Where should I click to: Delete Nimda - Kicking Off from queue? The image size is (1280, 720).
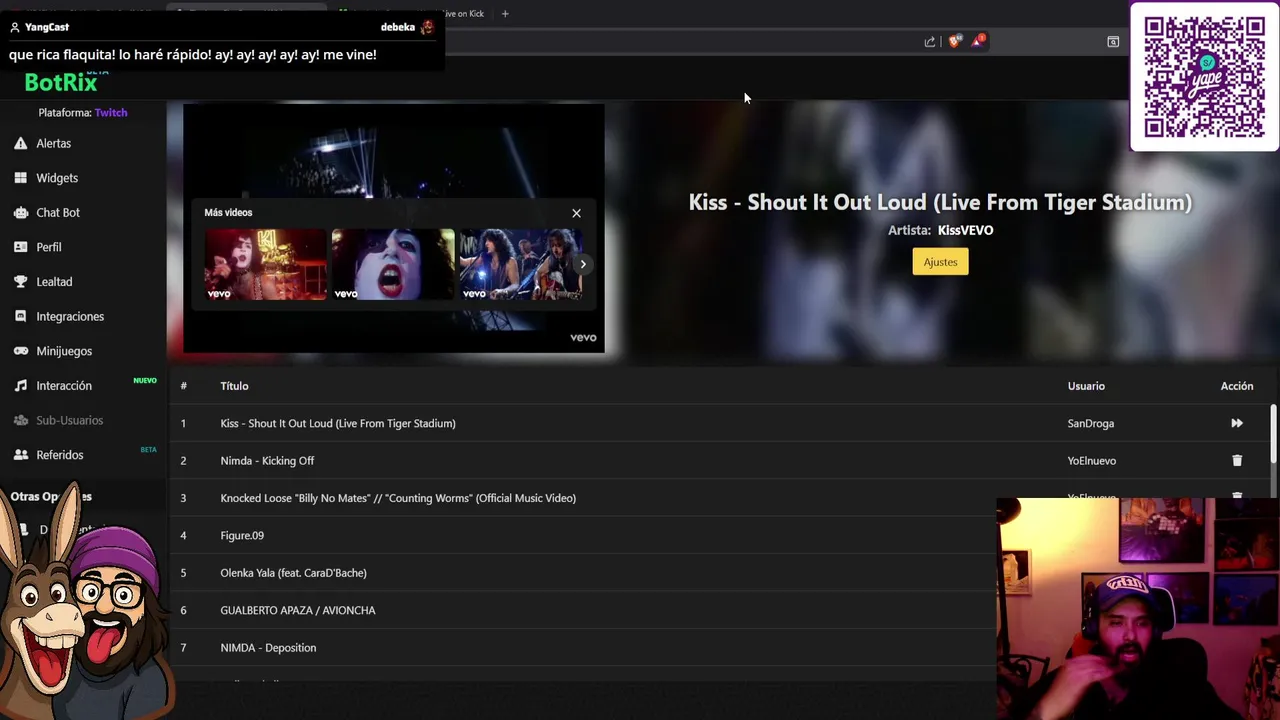pos(1237,461)
